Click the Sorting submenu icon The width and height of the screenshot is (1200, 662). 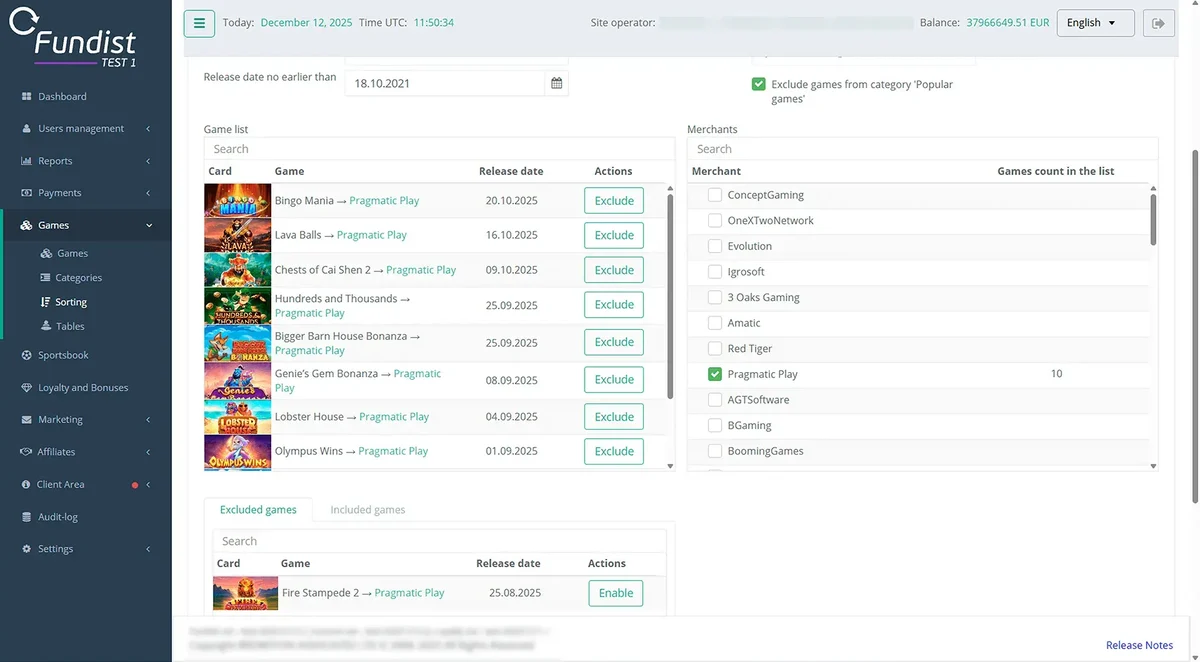click(x=46, y=302)
